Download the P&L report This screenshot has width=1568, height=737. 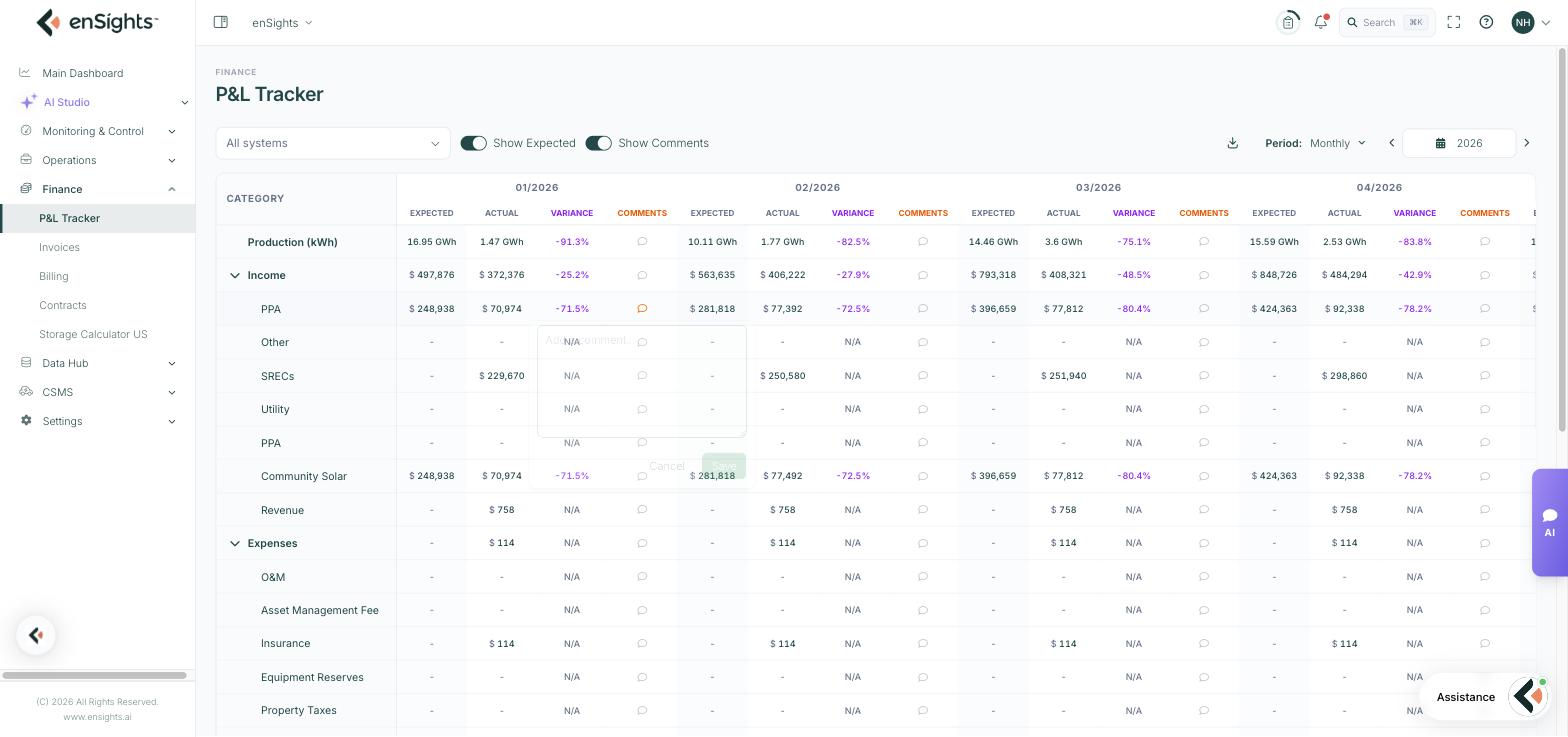(x=1233, y=143)
